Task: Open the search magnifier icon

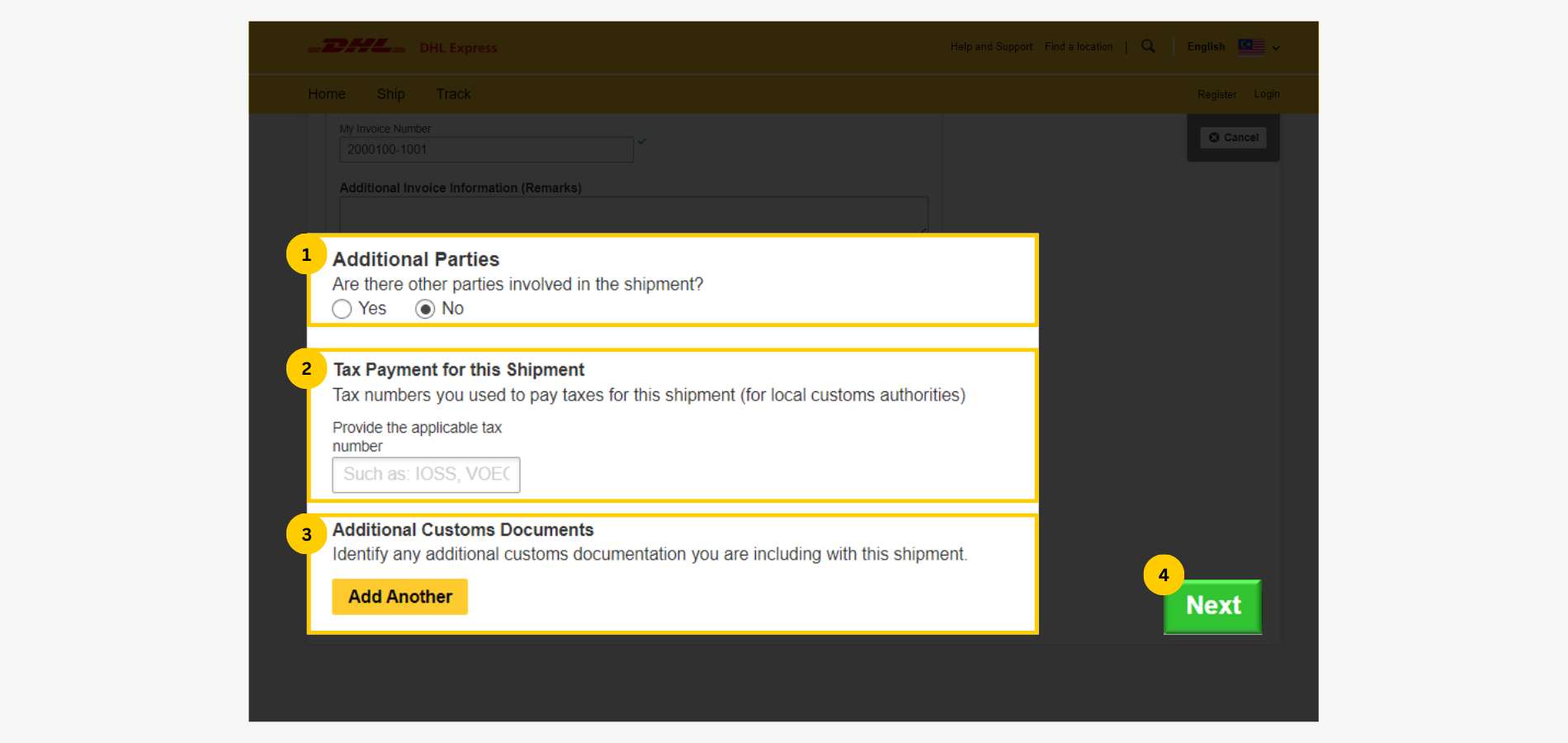Action: [1148, 46]
